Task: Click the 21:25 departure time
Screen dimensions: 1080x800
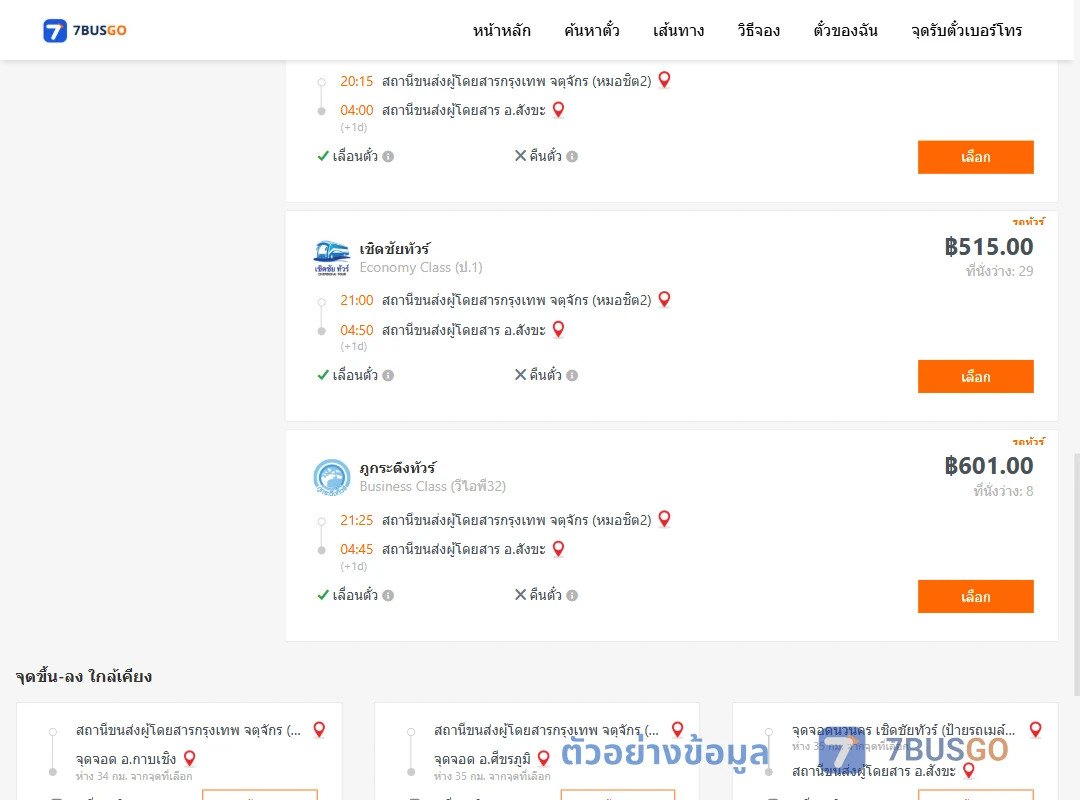Action: click(x=357, y=520)
